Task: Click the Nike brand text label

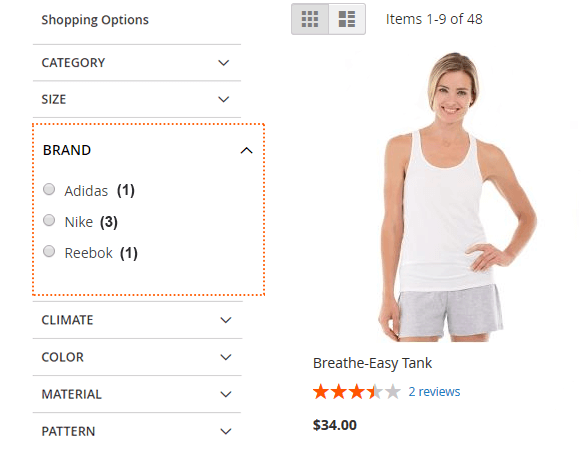Action: click(79, 222)
